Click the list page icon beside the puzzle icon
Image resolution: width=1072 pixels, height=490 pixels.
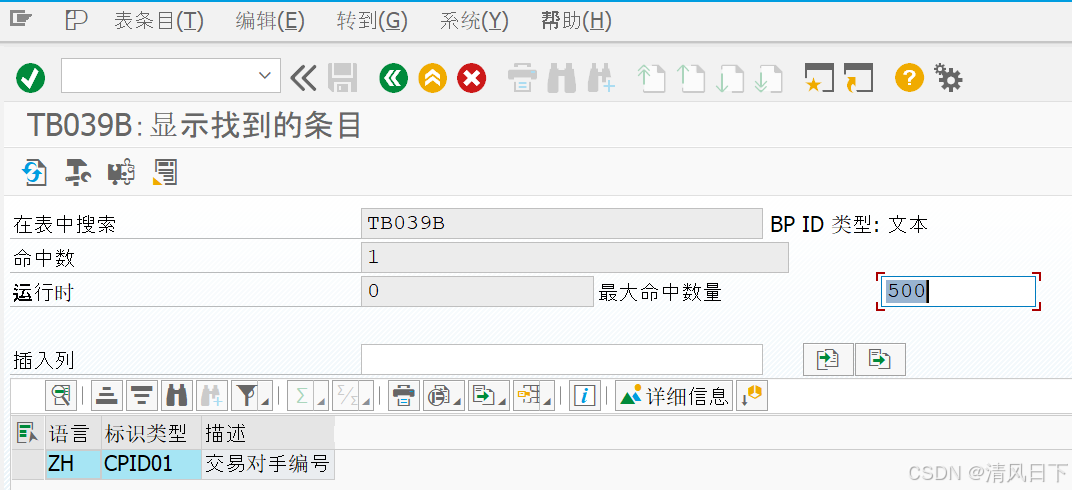tap(165, 172)
